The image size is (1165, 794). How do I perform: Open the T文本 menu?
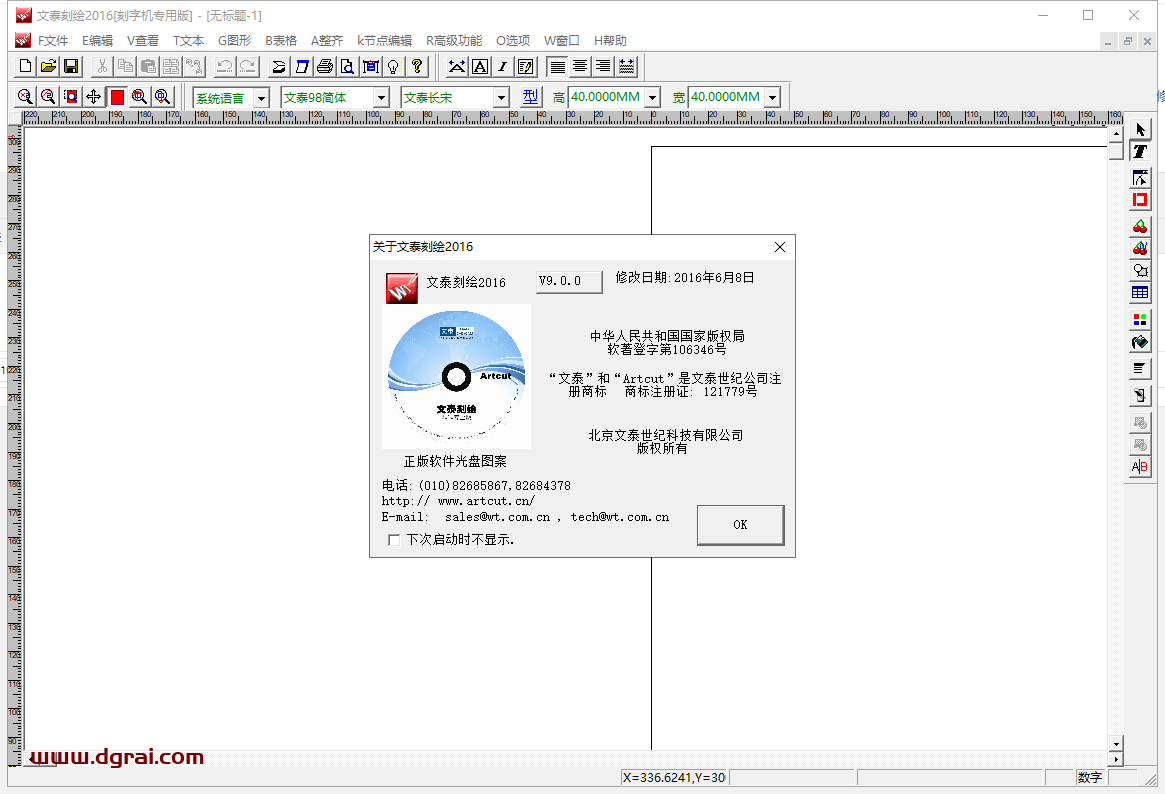click(188, 41)
